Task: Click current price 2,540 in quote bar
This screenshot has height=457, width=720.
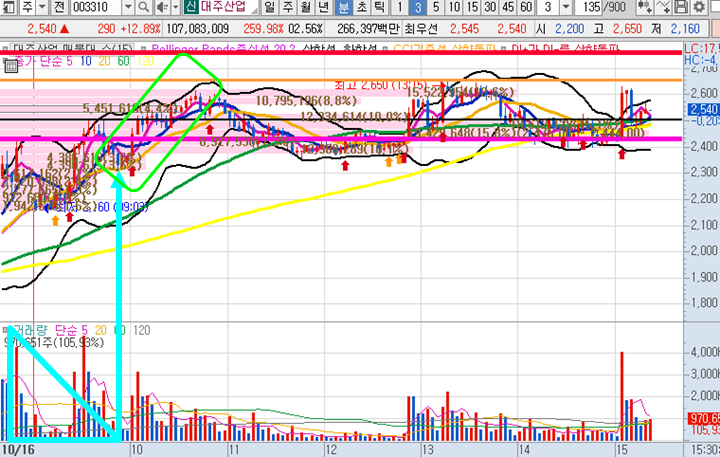Action: click(x=42, y=29)
